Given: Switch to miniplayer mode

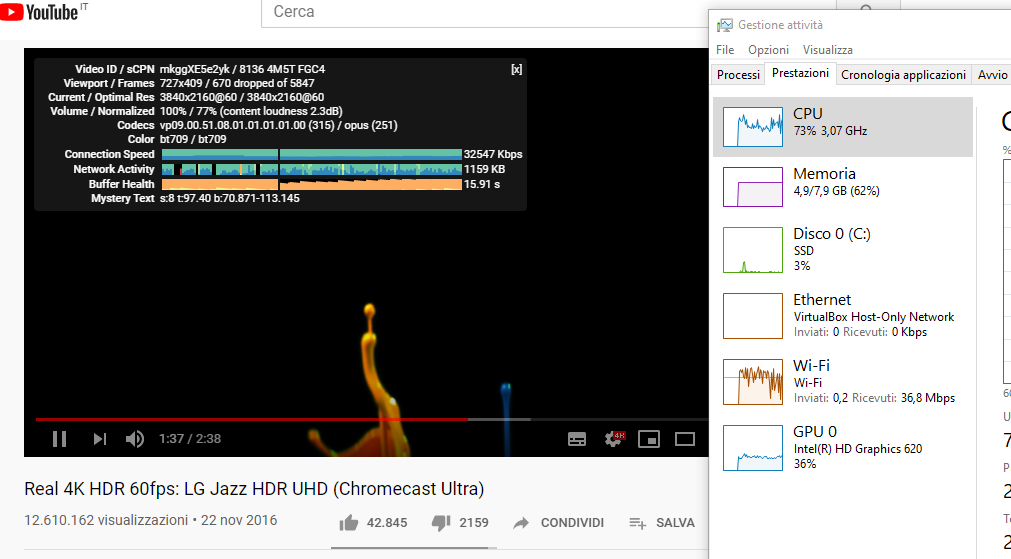Looking at the screenshot, I should (649, 439).
